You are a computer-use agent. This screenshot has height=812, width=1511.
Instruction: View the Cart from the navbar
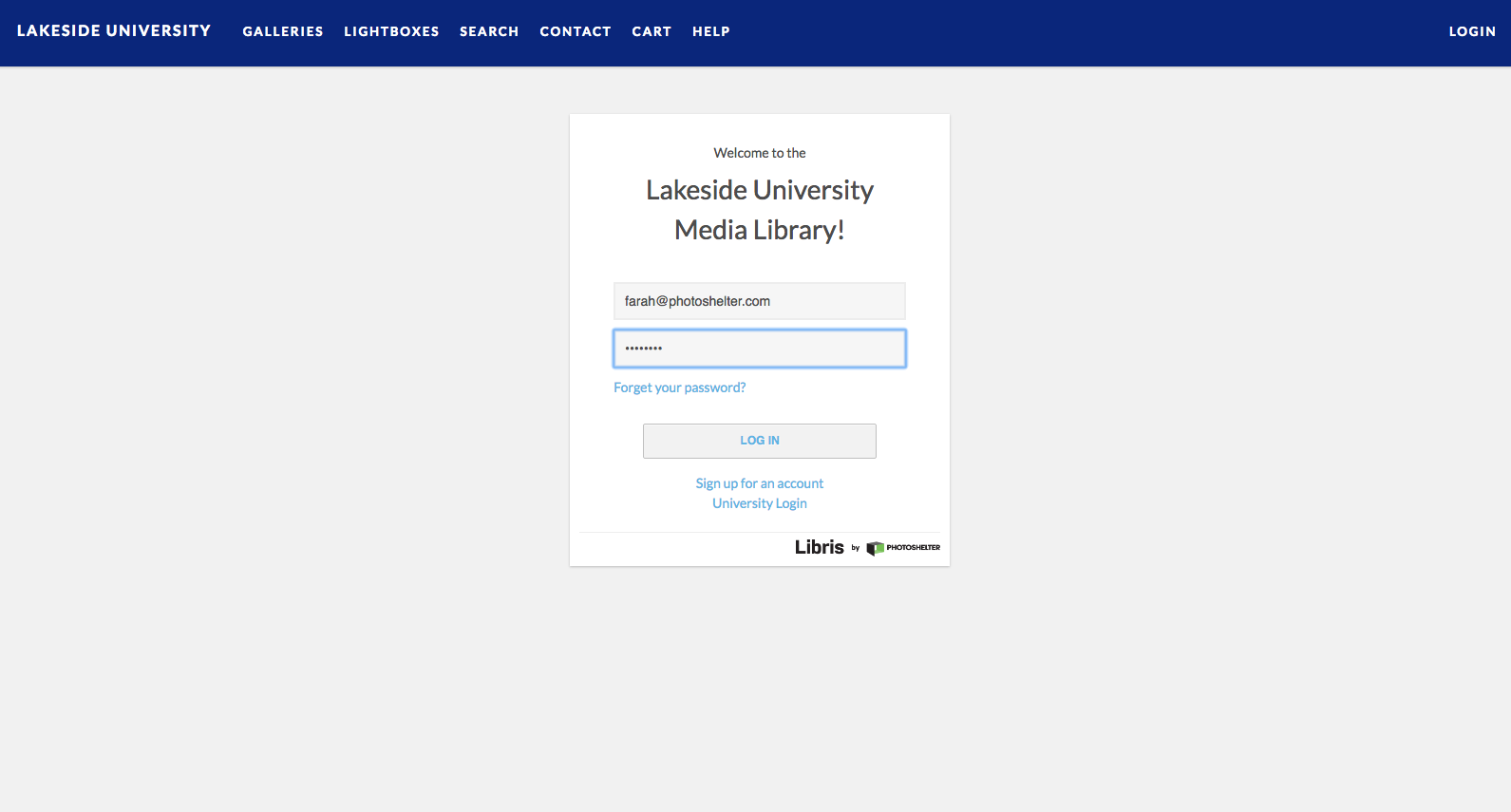[x=652, y=31]
